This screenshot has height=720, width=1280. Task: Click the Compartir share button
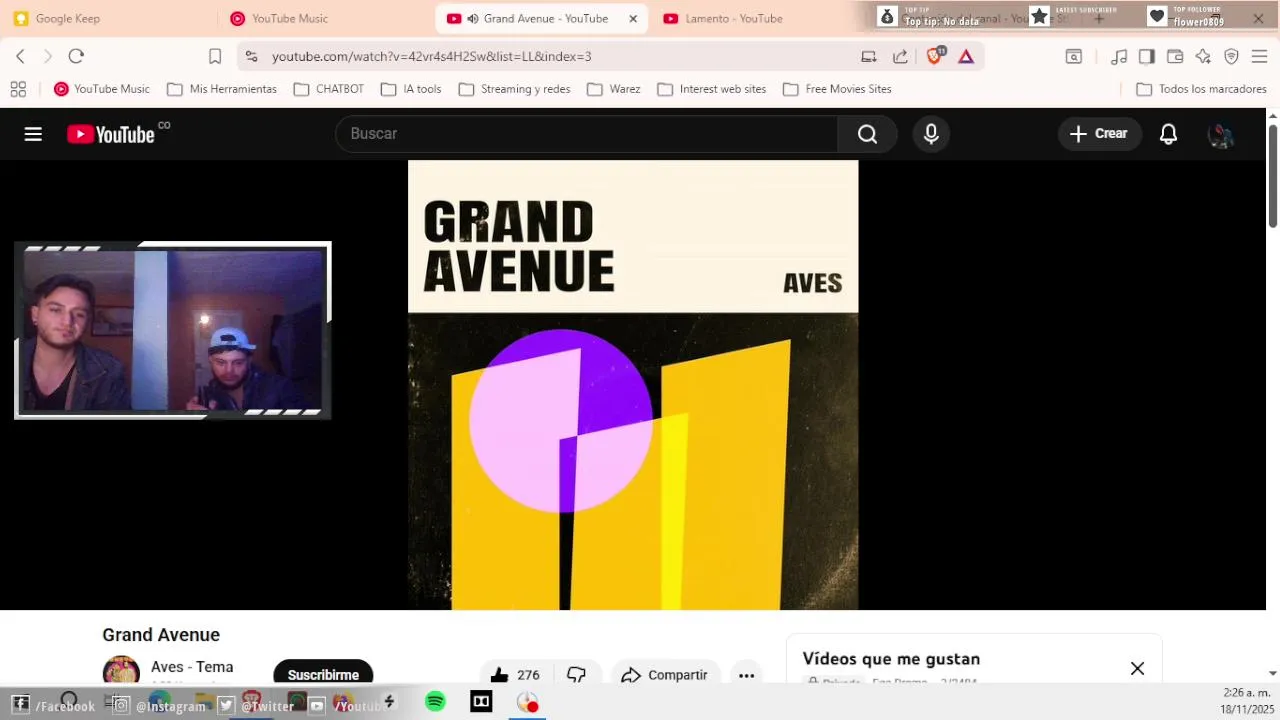(x=664, y=675)
